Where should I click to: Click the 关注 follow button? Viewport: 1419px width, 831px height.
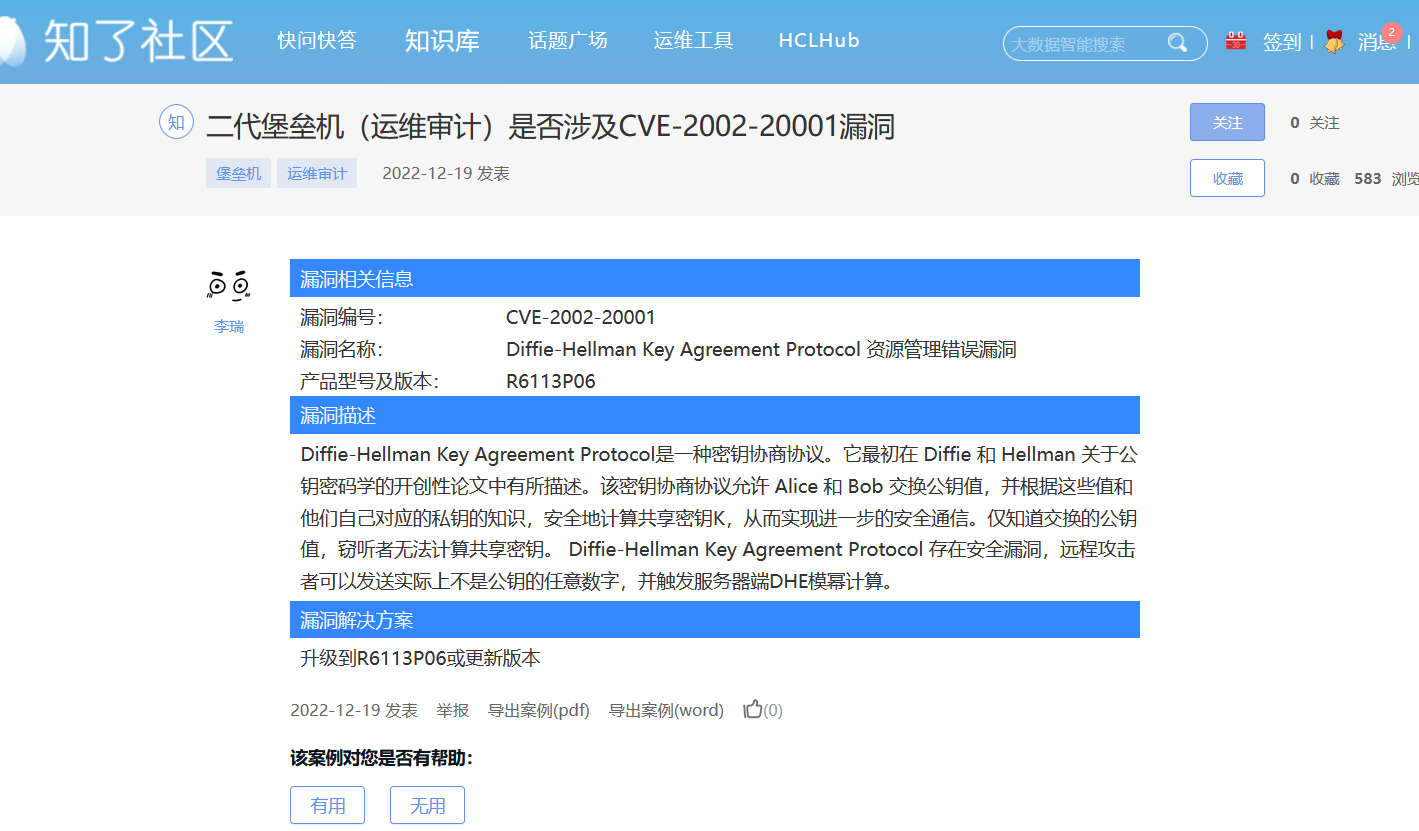point(1227,122)
